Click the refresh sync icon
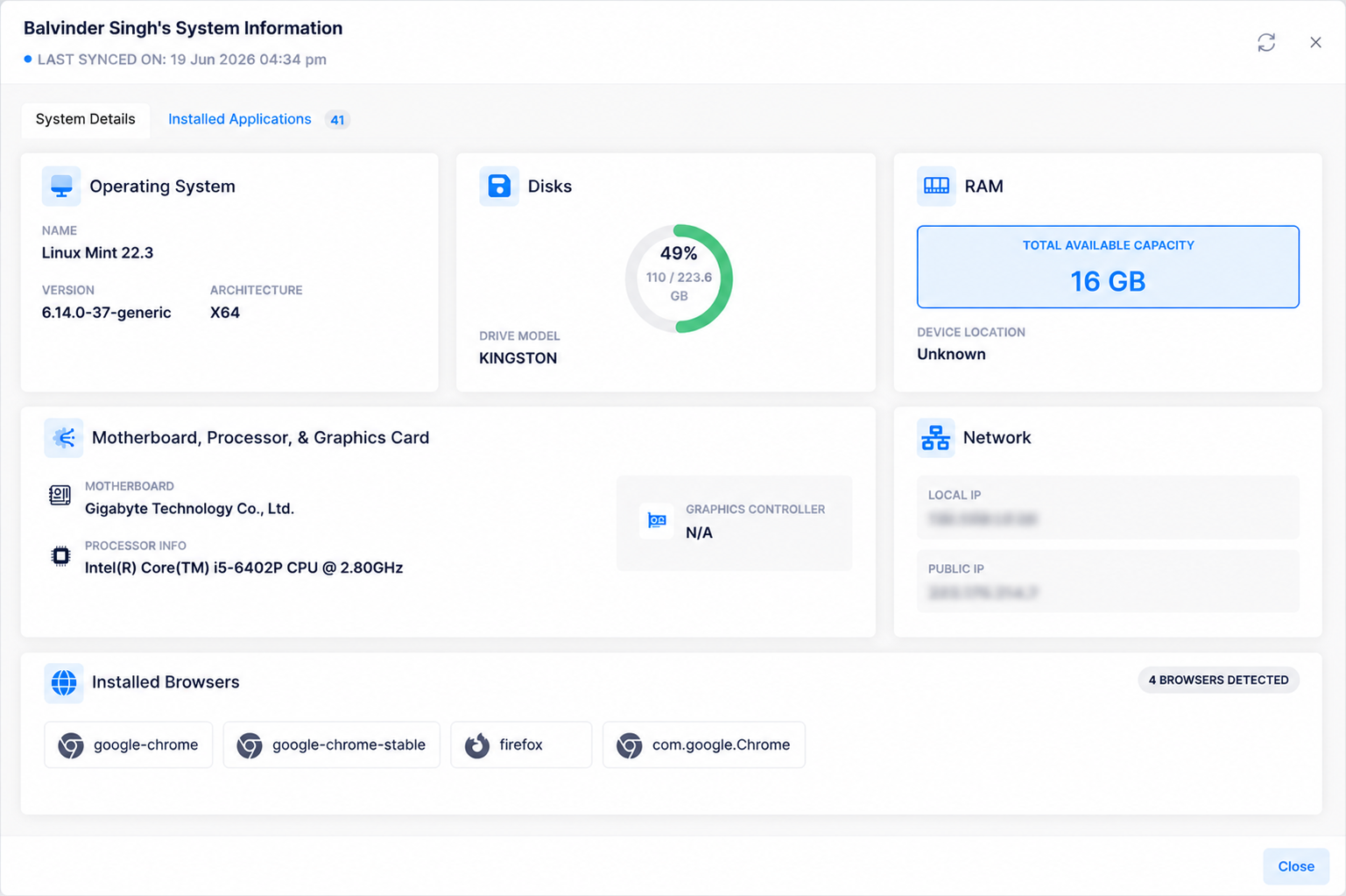The height and width of the screenshot is (896, 1346). tap(1266, 42)
